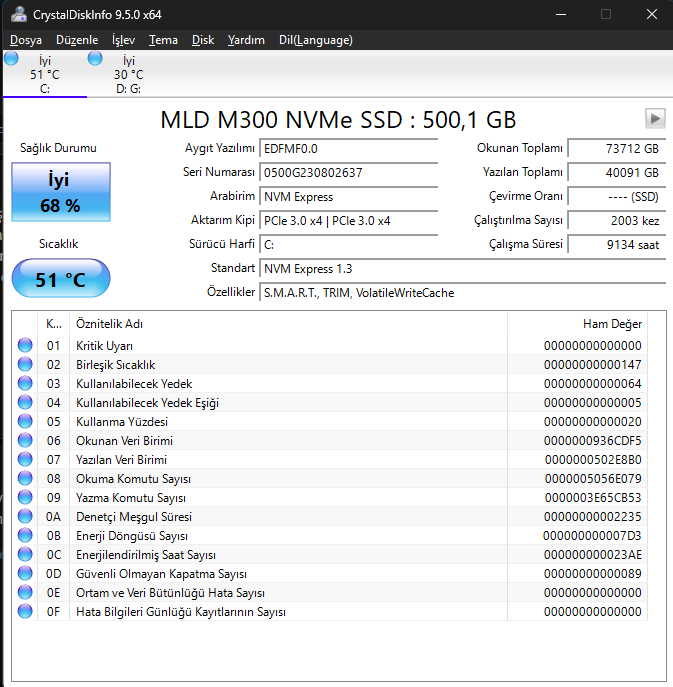
Task: Click the status circle for drive C:
Action: click(11, 58)
